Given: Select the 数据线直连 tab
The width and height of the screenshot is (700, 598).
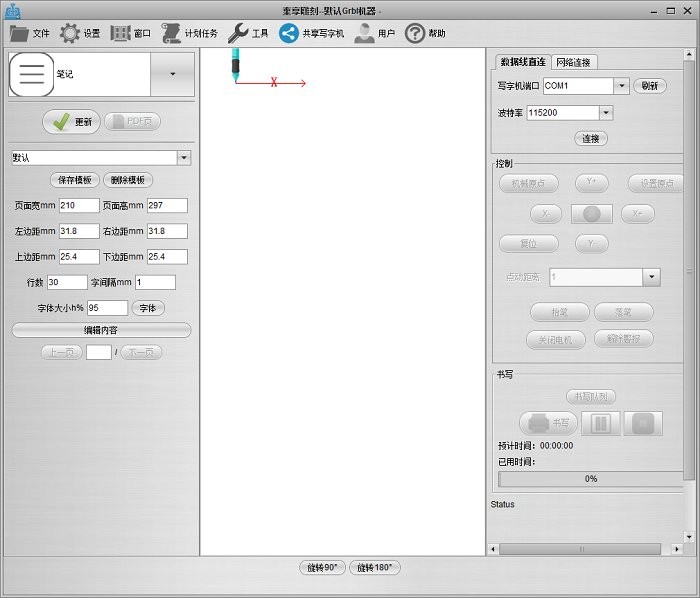Looking at the screenshot, I should 522,62.
